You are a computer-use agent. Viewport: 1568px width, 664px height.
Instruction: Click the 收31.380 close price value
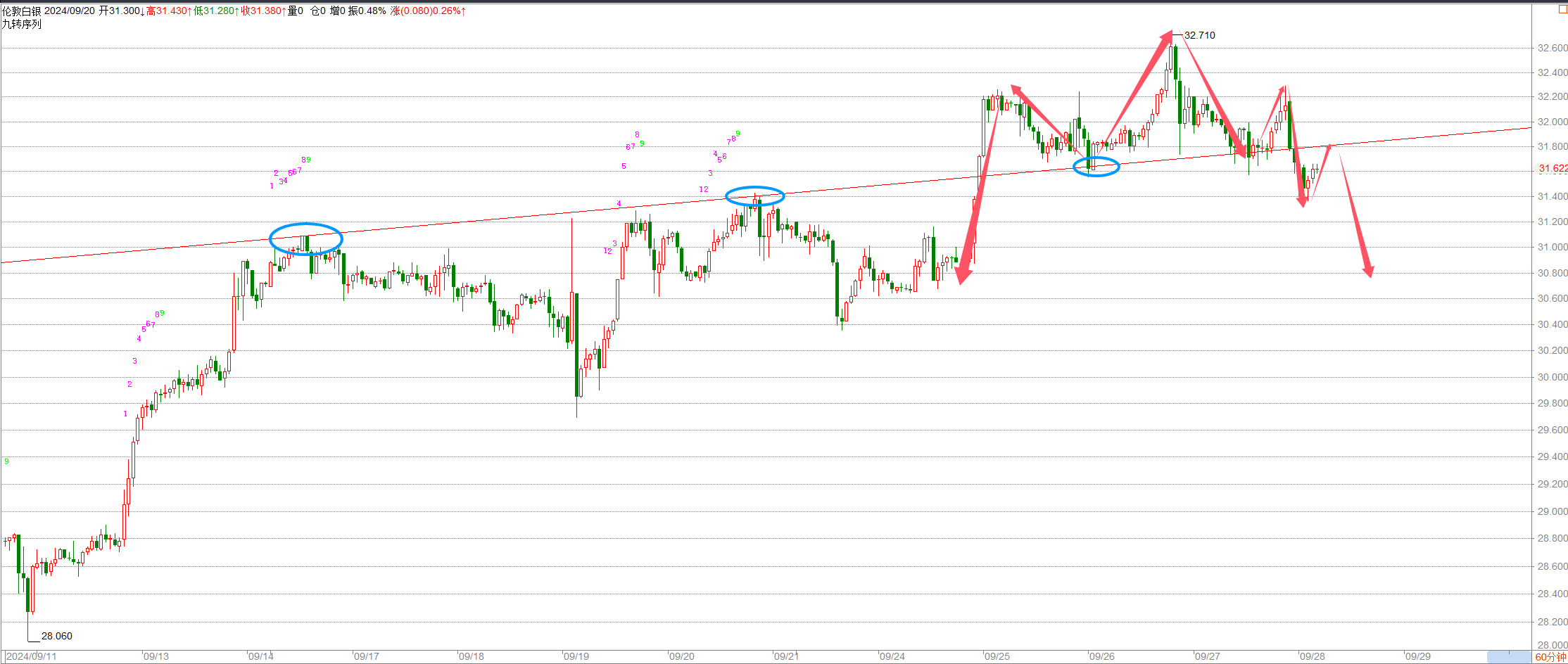[x=263, y=11]
